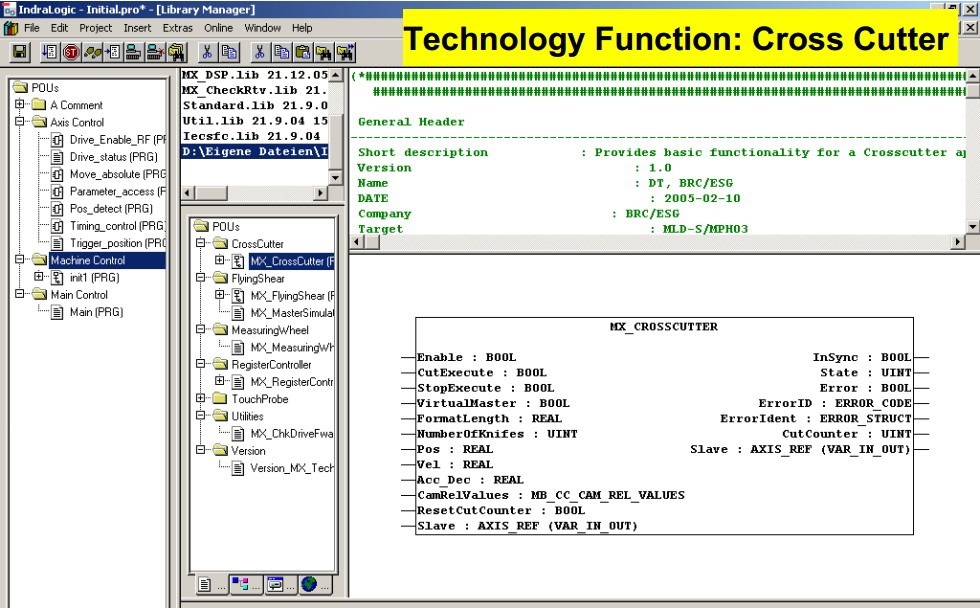Collapse the Main Control folder
The width and height of the screenshot is (980, 608).
19,293
